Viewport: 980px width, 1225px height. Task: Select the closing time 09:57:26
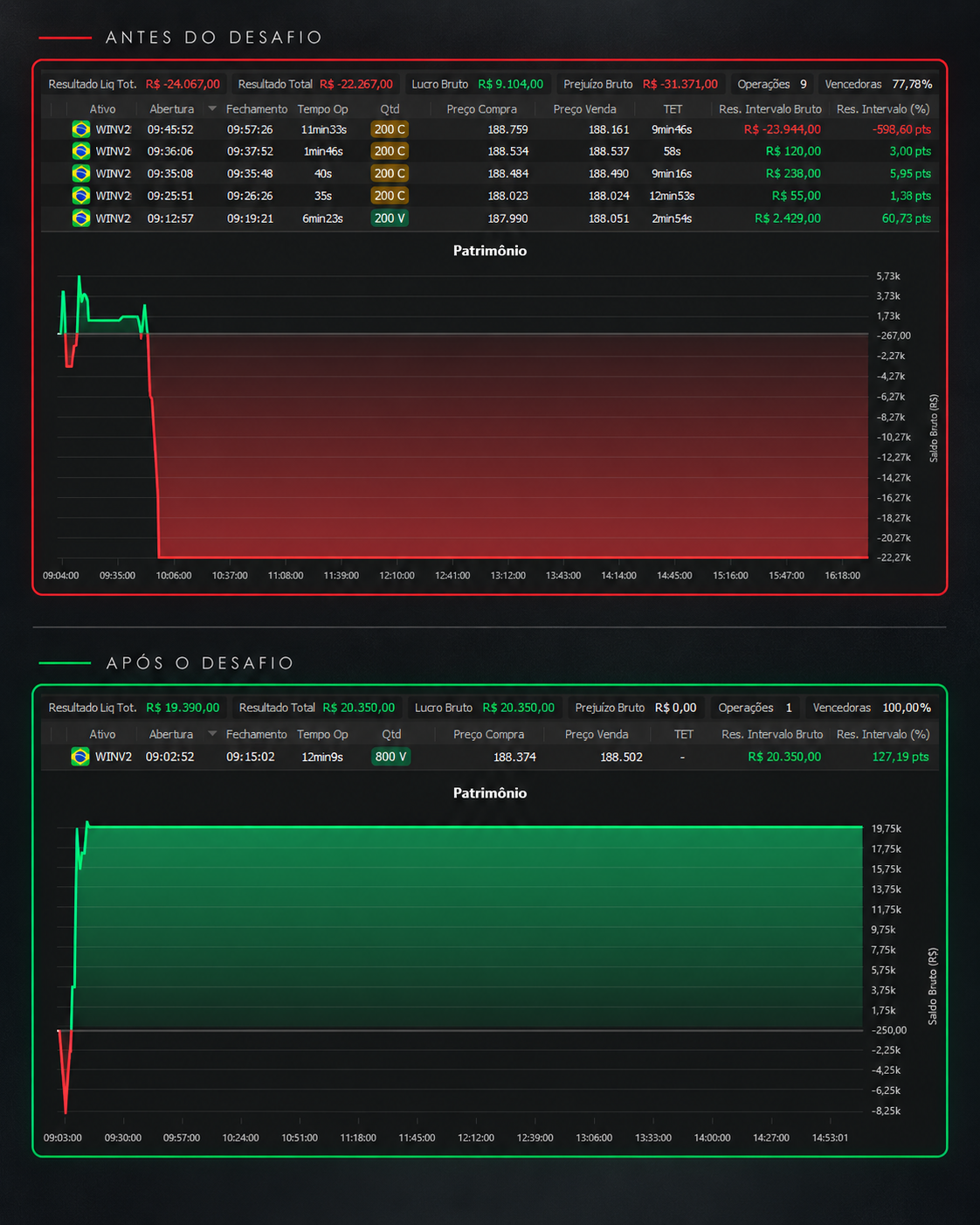point(250,129)
